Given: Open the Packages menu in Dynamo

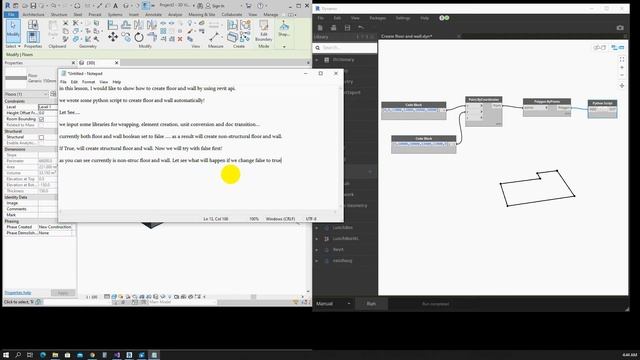Looking at the screenshot, I should 378,18.
